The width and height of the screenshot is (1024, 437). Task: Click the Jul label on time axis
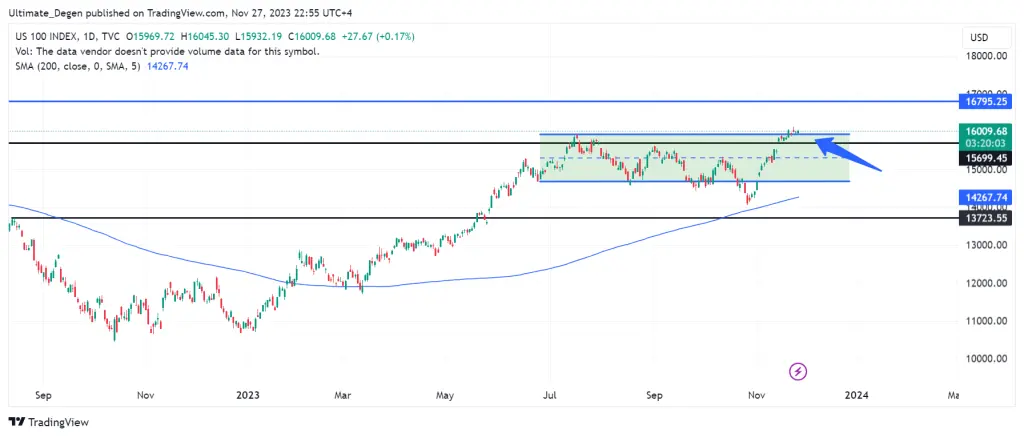pyautogui.click(x=551, y=395)
